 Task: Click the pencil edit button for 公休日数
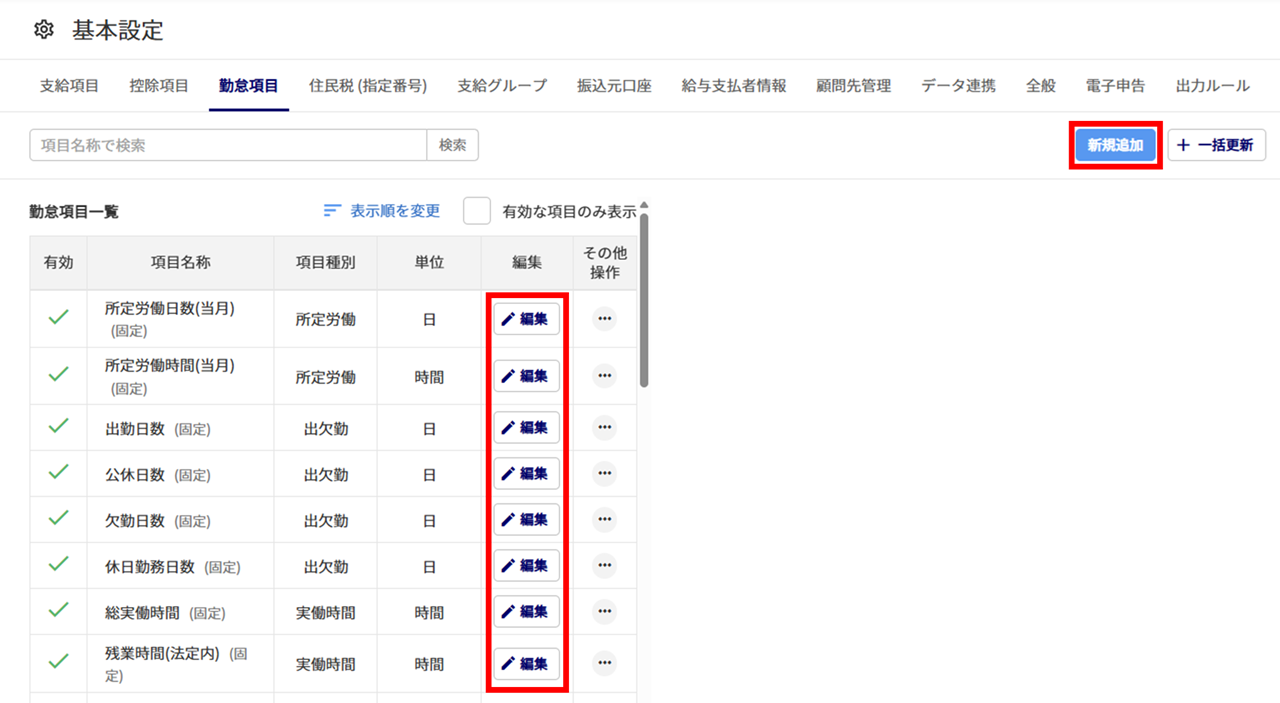[526, 474]
